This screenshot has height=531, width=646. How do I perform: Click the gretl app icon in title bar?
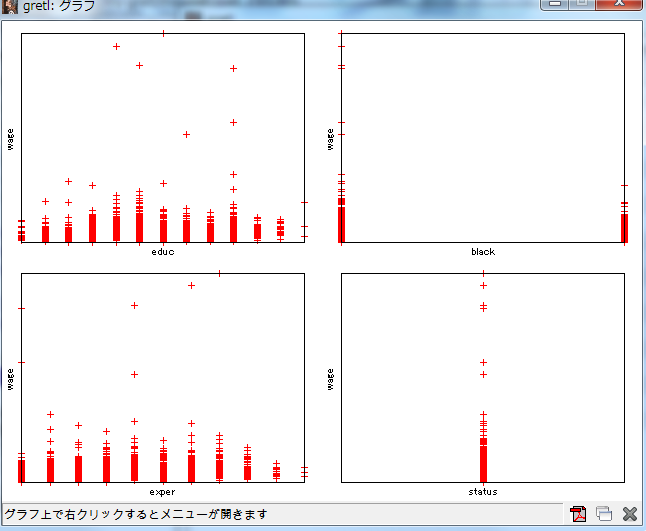click(x=10, y=5)
